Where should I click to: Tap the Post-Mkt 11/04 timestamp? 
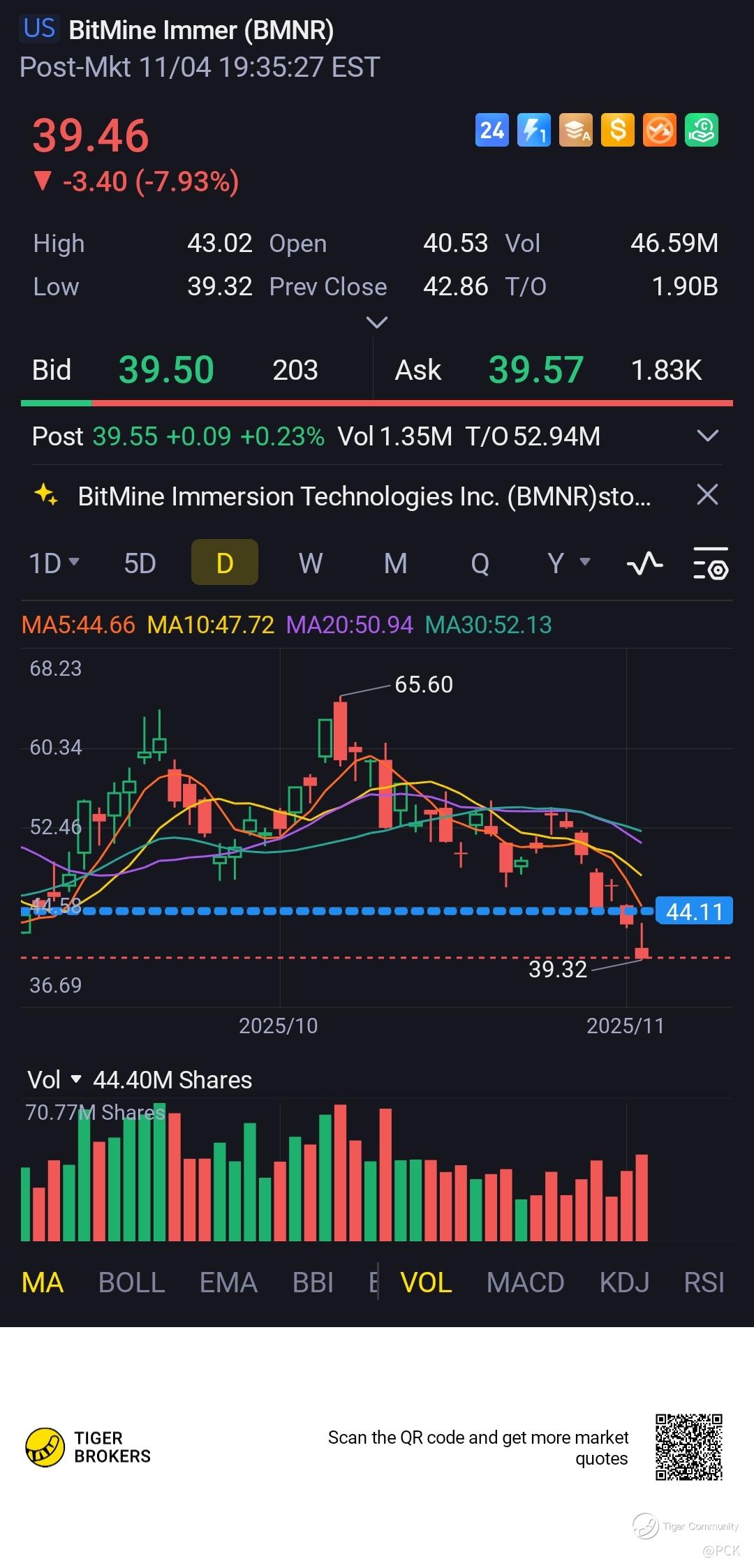200,68
